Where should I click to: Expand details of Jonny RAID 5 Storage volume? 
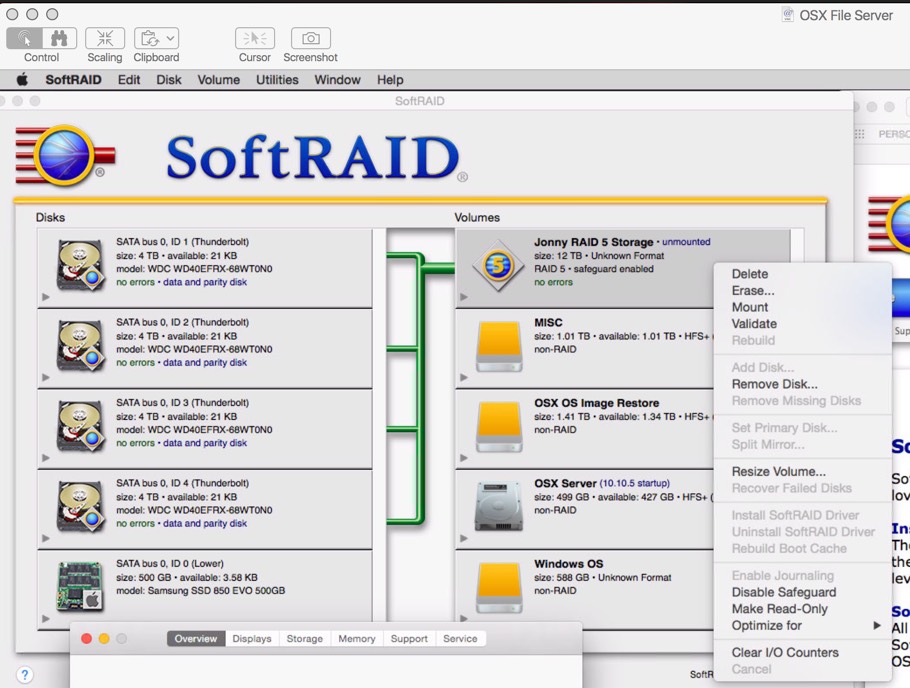464,297
